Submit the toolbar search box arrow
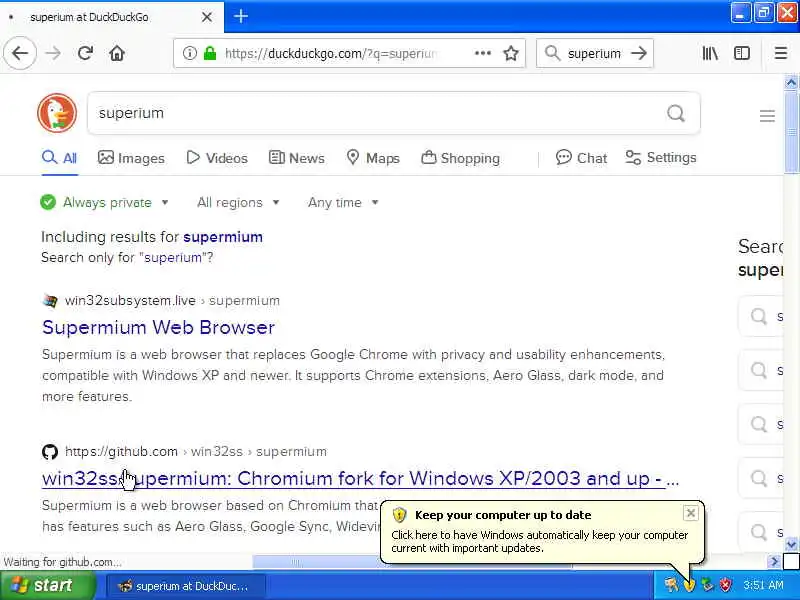 tap(638, 53)
